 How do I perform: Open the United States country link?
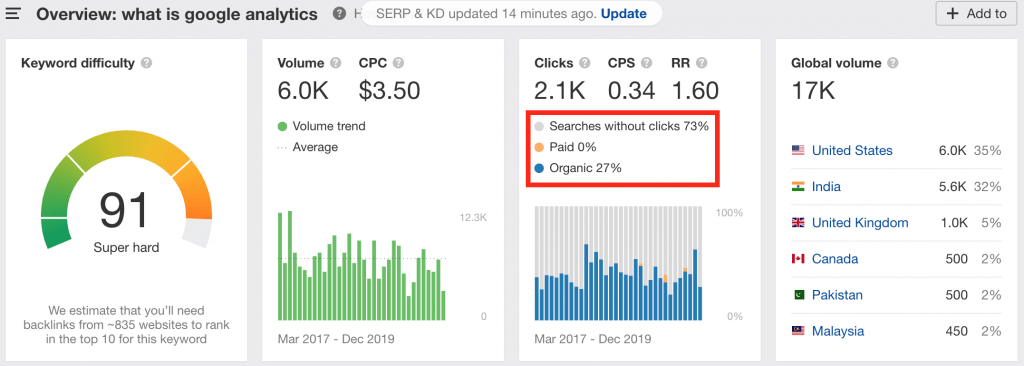point(852,150)
